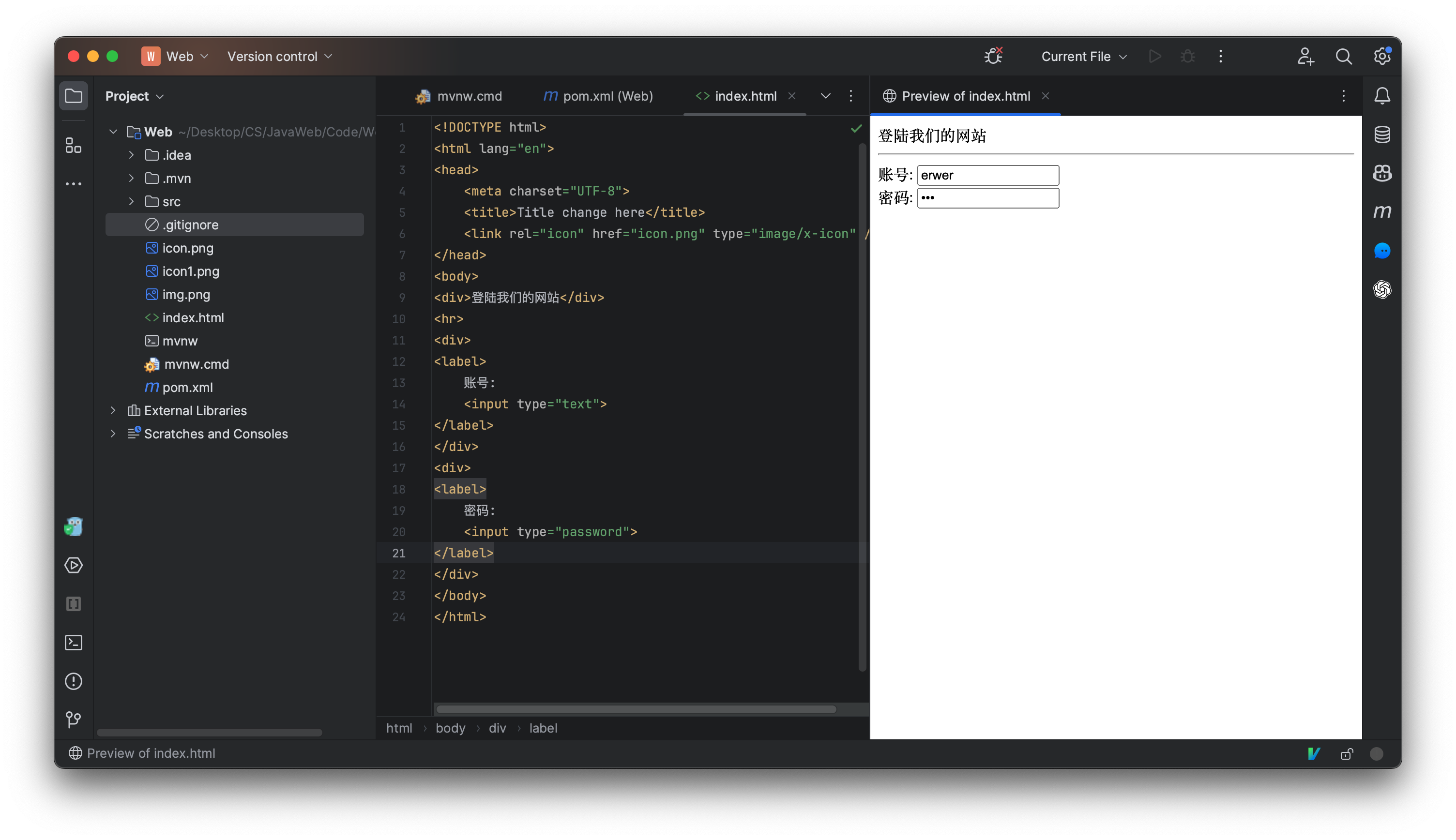Open the Notifications bell icon
The image size is (1456, 840).
[x=1381, y=96]
